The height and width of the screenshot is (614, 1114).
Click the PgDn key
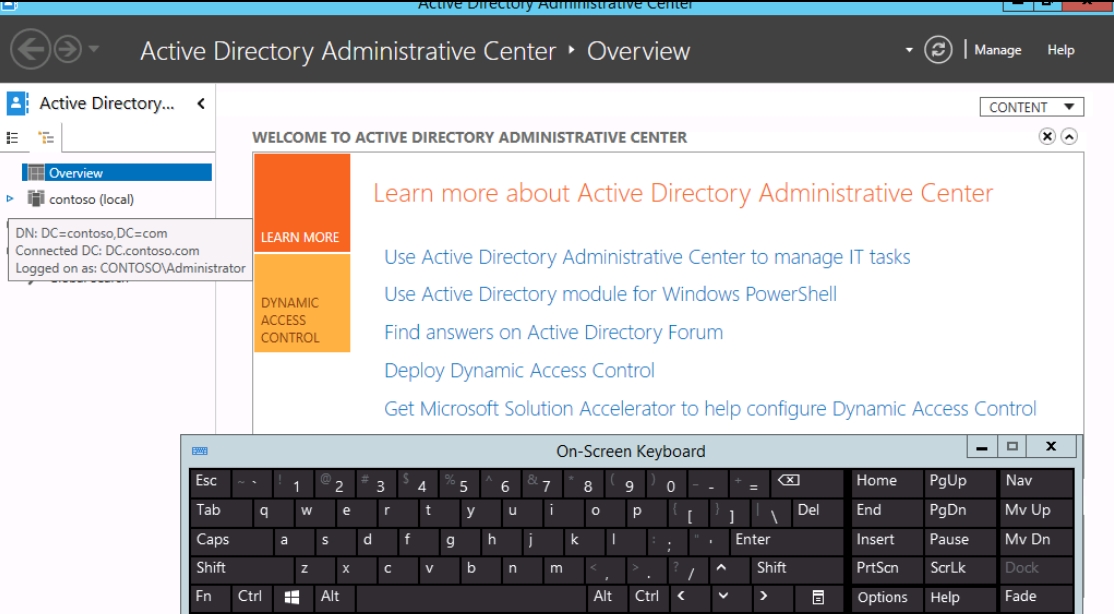point(959,511)
